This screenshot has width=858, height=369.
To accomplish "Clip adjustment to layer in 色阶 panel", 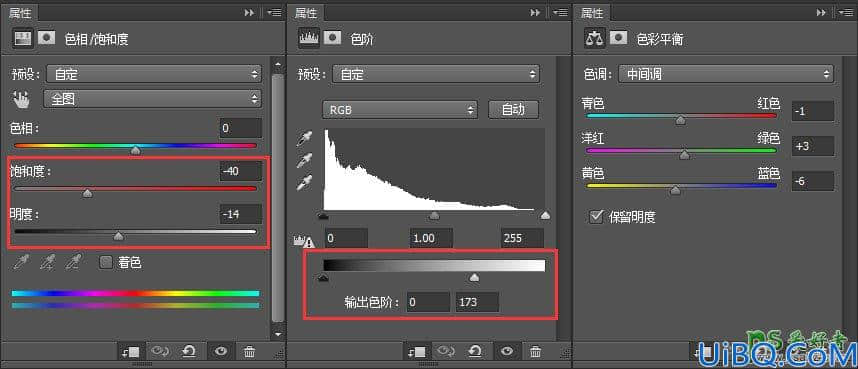I will click(x=417, y=352).
